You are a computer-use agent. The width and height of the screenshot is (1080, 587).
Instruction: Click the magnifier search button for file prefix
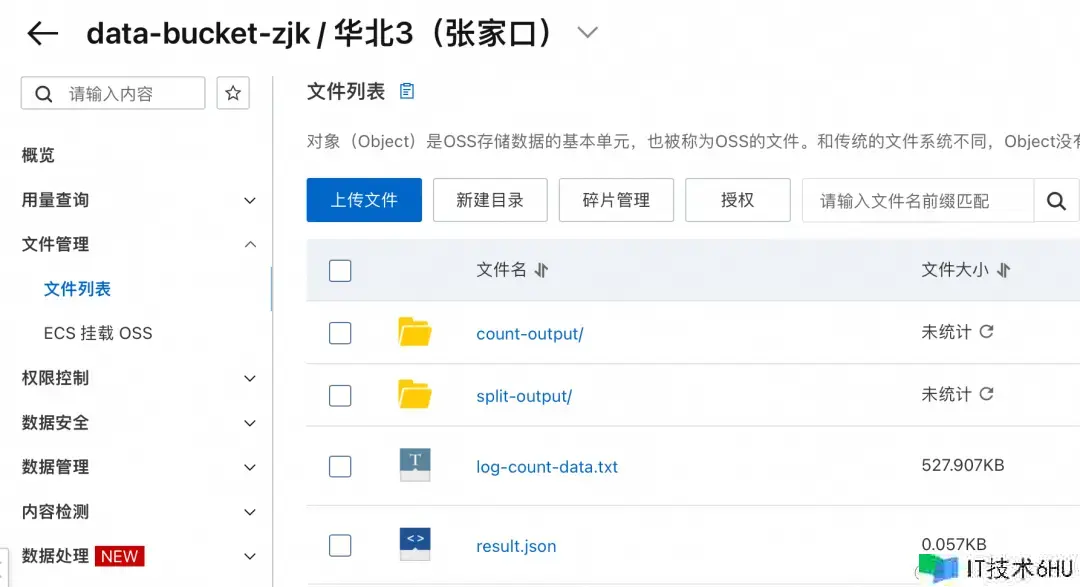[x=1056, y=201]
